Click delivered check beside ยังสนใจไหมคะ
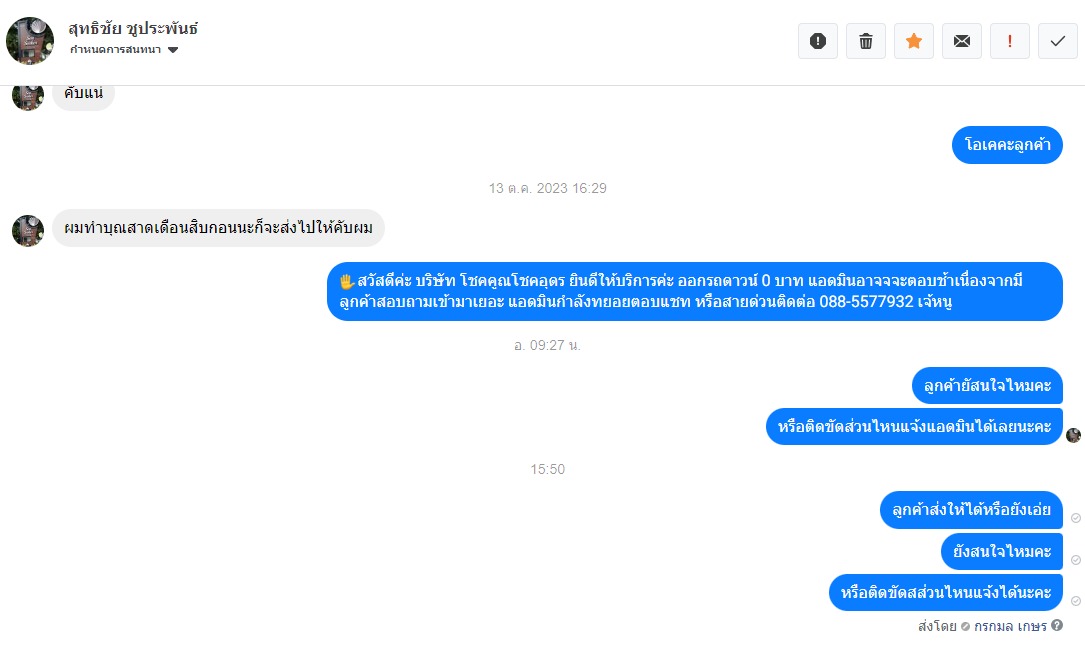This screenshot has height=650, width=1085. pos(1076,559)
